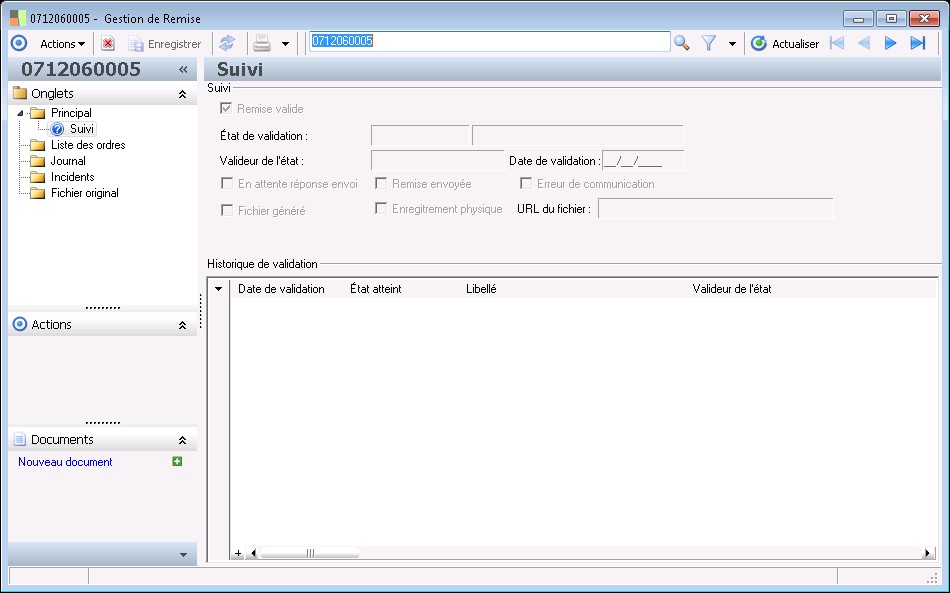The image size is (950, 593).
Task: Click the sidebar bottom dropdown arrow
Action: [184, 554]
